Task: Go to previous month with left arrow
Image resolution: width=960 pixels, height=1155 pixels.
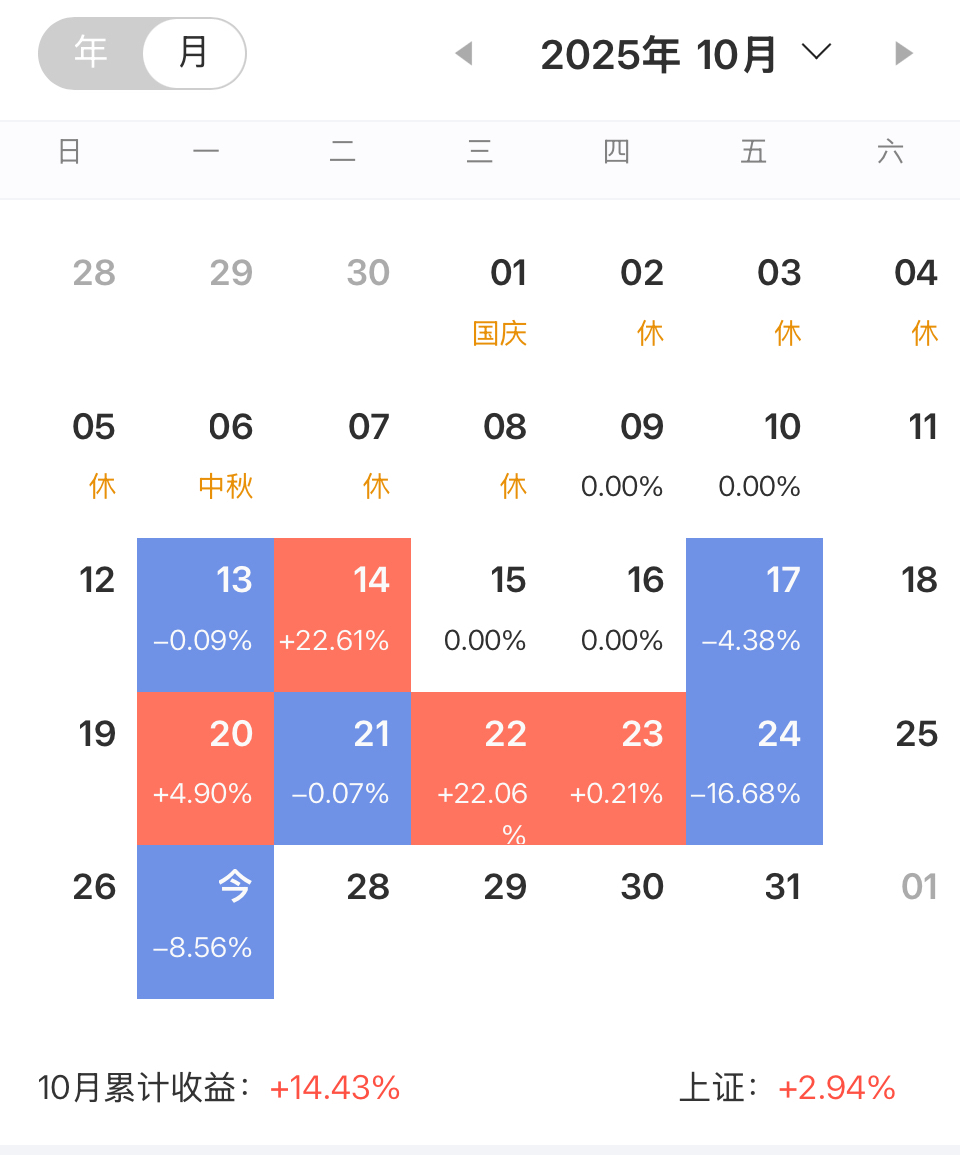Action: [x=463, y=54]
